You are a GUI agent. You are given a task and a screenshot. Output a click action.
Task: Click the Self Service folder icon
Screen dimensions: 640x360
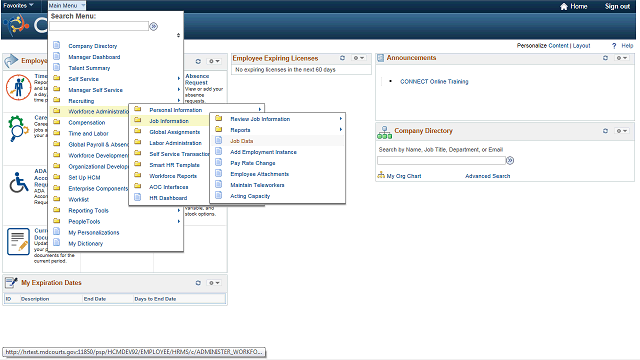tap(57, 78)
